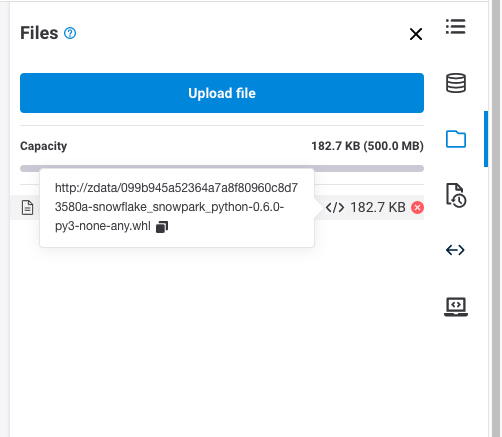
Task: Open the data sources database icon
Action: tap(456, 83)
